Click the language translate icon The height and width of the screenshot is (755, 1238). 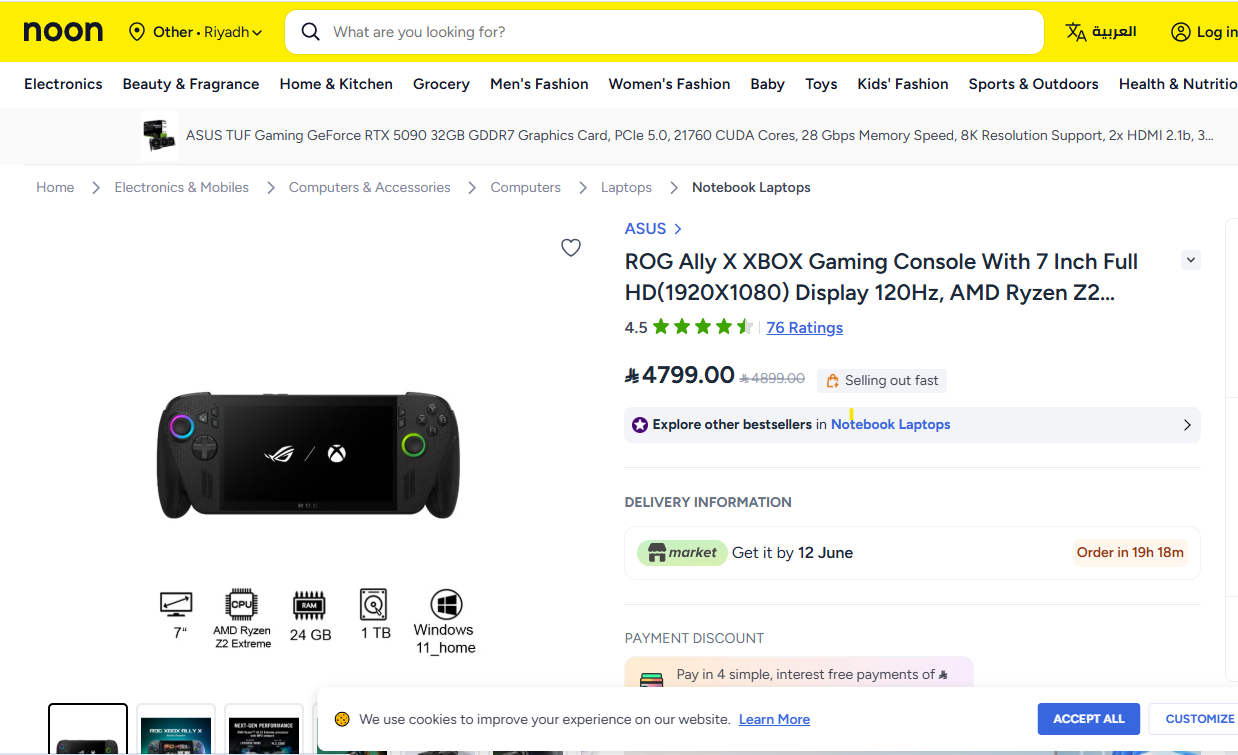tap(1076, 32)
